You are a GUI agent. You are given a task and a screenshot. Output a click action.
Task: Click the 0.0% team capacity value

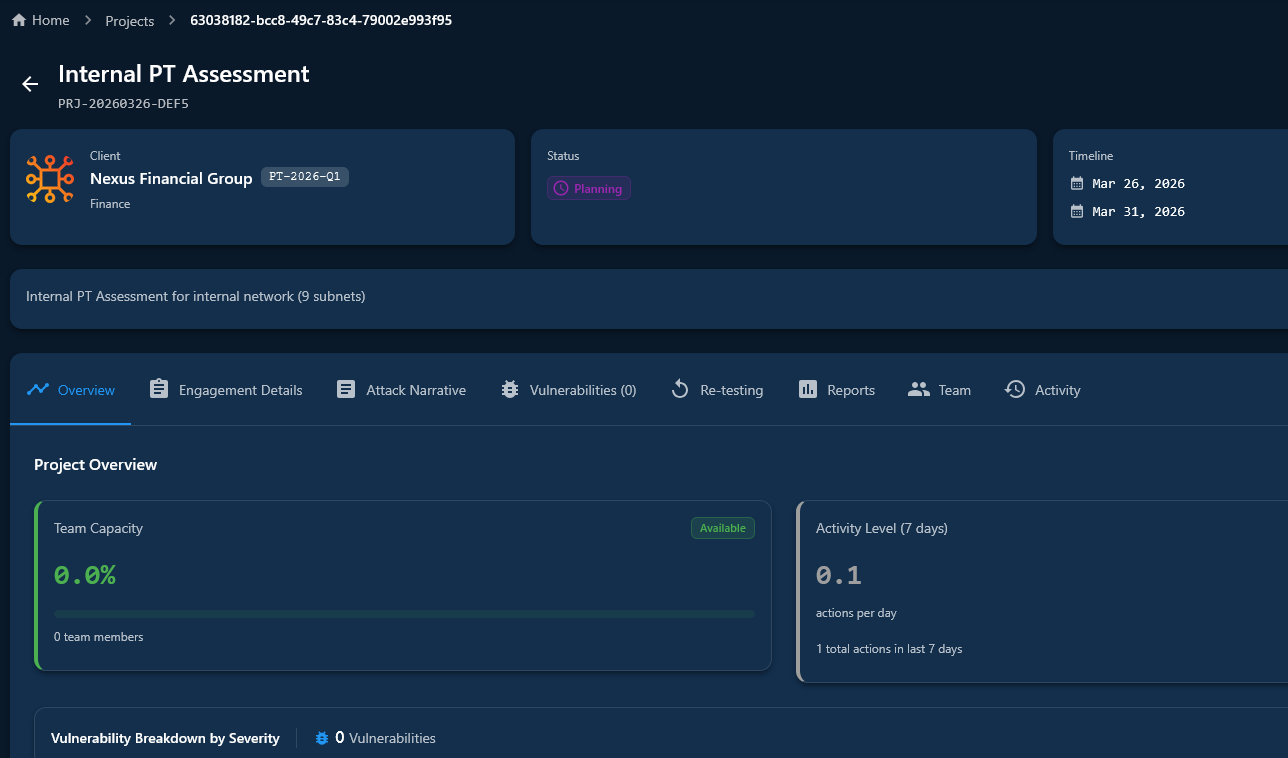pos(85,575)
